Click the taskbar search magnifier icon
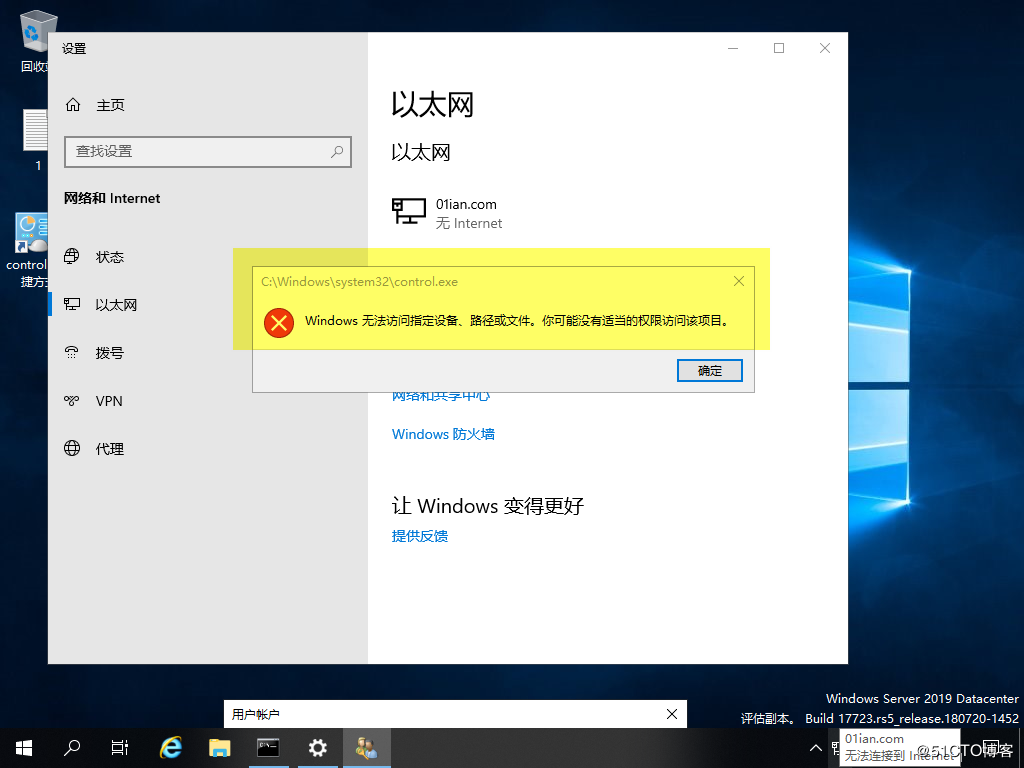Image resolution: width=1024 pixels, height=768 pixels. tap(72, 748)
